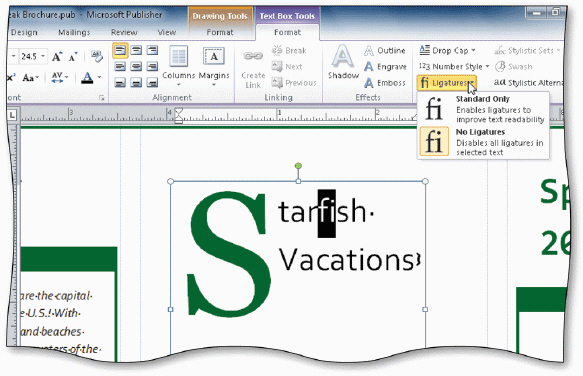Click the Shrink Font icon
Image resolution: width=583 pixels, height=376 pixels.
(x=73, y=57)
